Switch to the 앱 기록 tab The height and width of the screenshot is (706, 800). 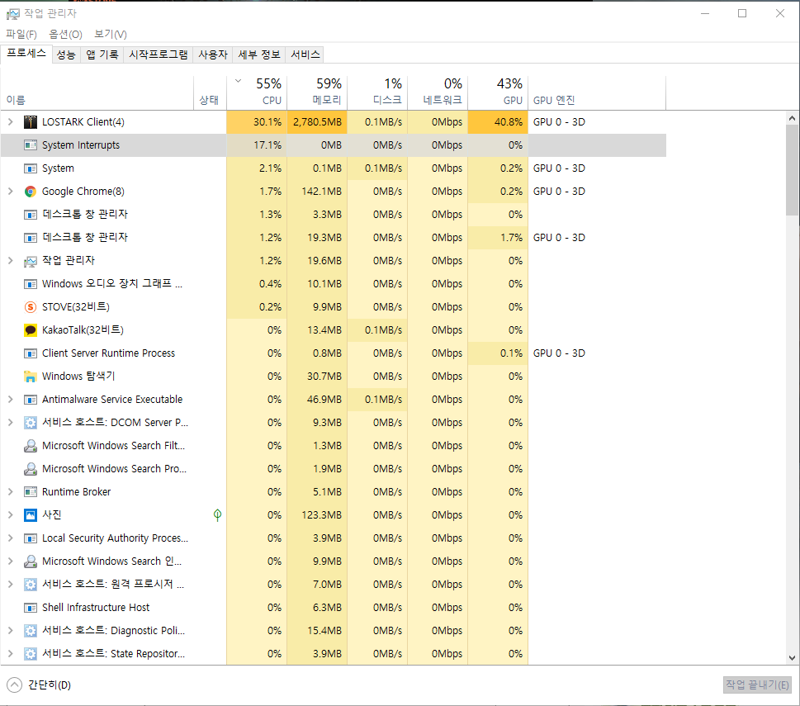102,55
